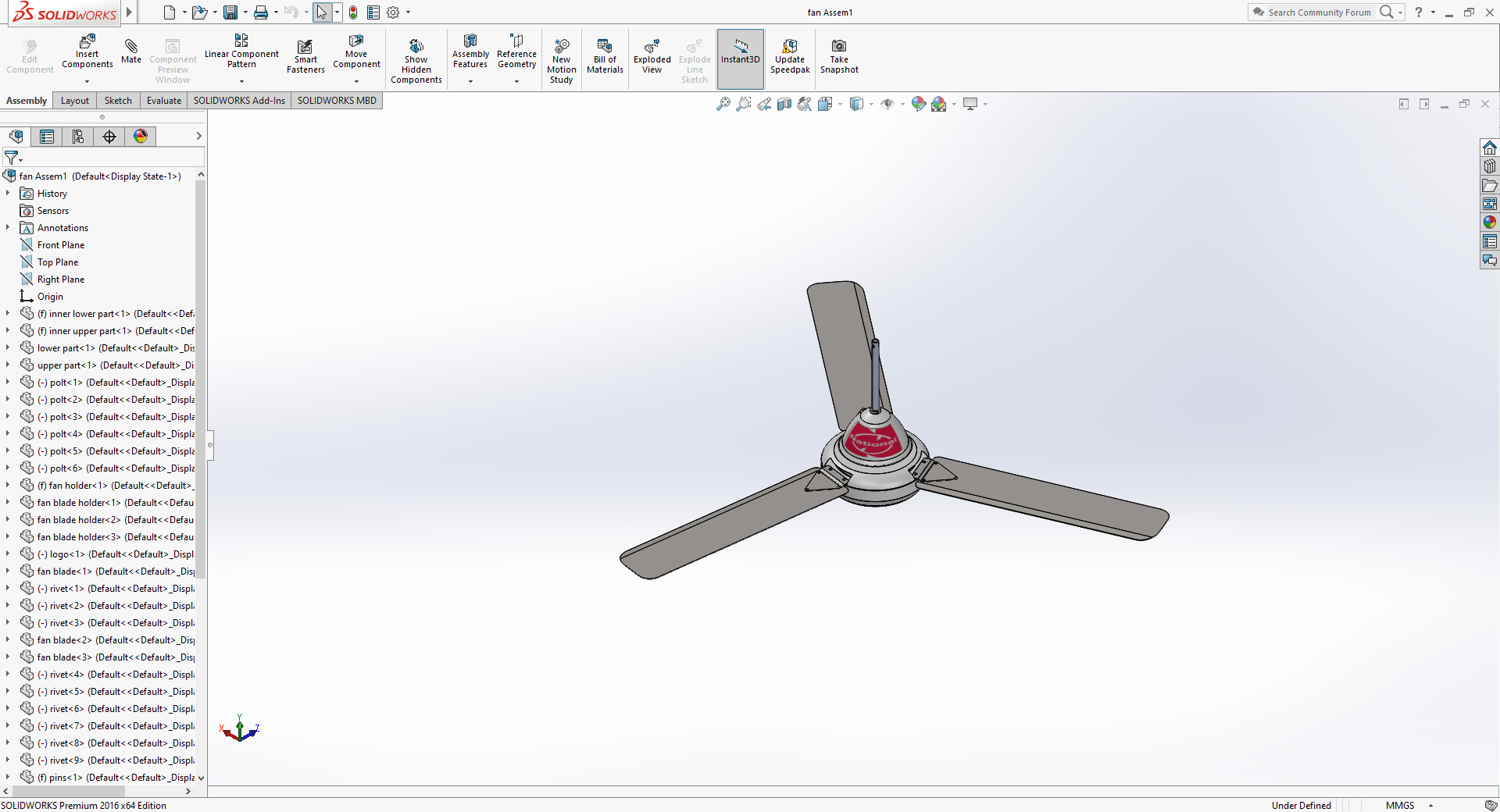Click the Print icon in top toolbar
The height and width of the screenshot is (812, 1500).
point(261,12)
